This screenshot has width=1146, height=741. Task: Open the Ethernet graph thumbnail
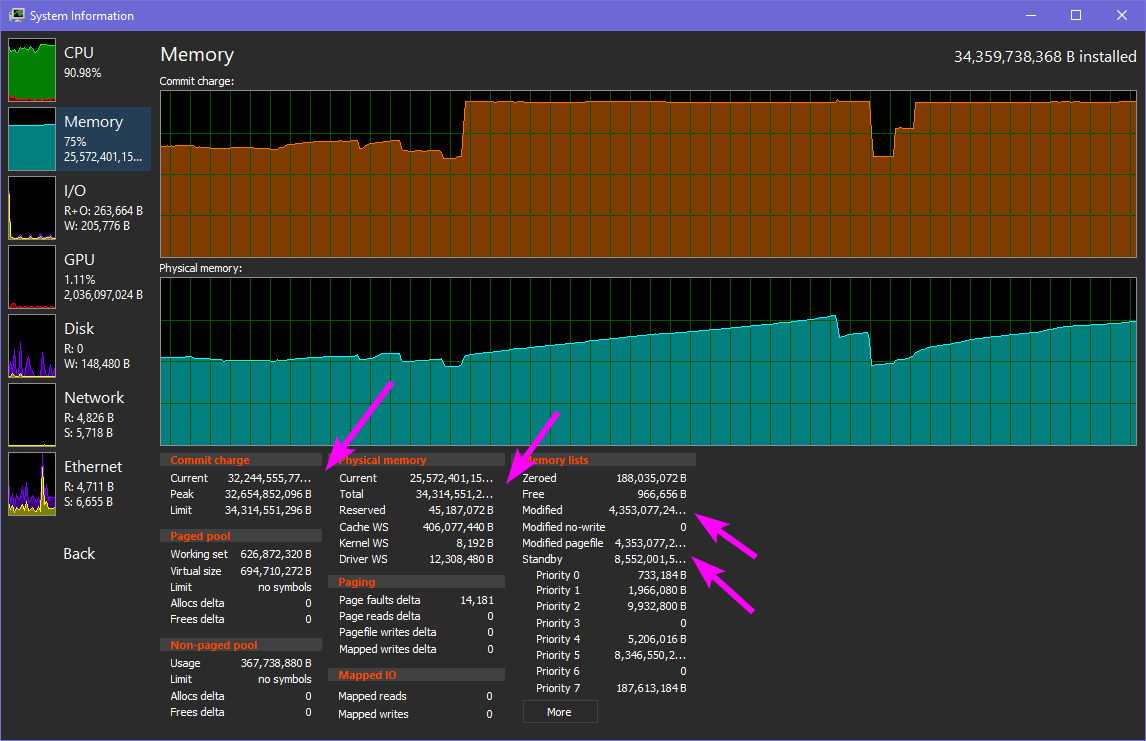[31, 484]
